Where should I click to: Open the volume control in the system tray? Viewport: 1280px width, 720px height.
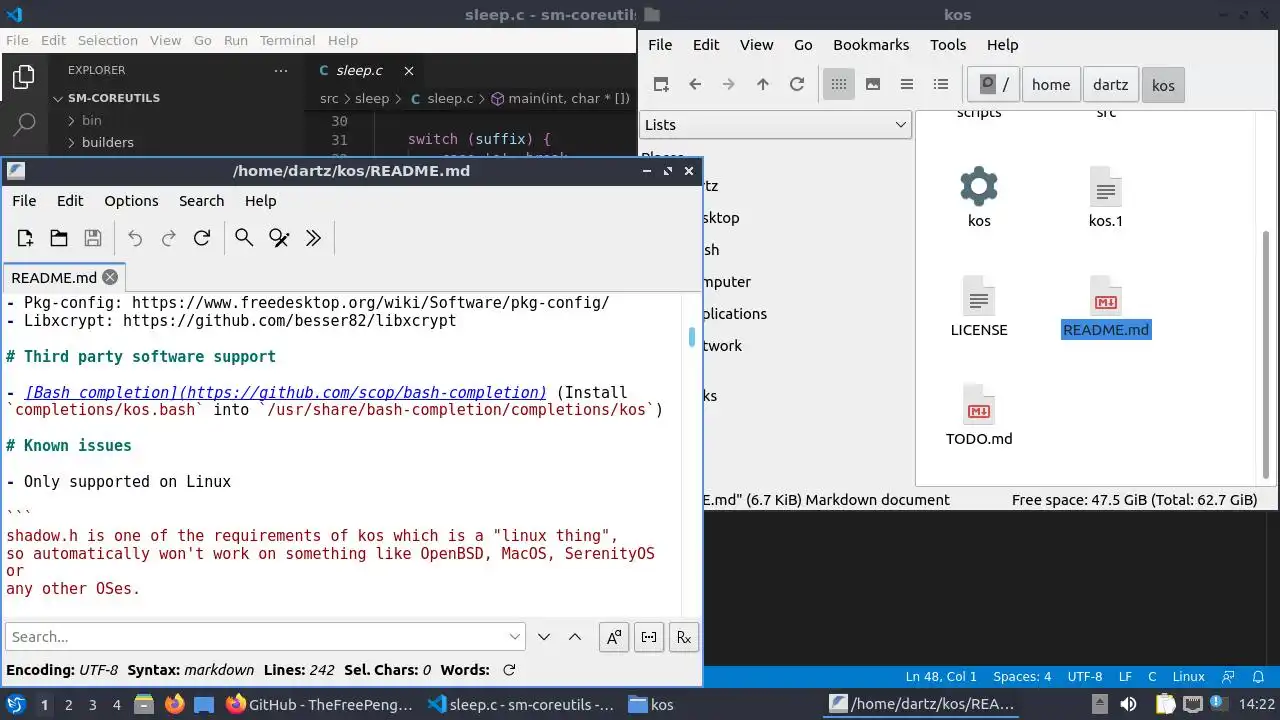[x=1128, y=705]
